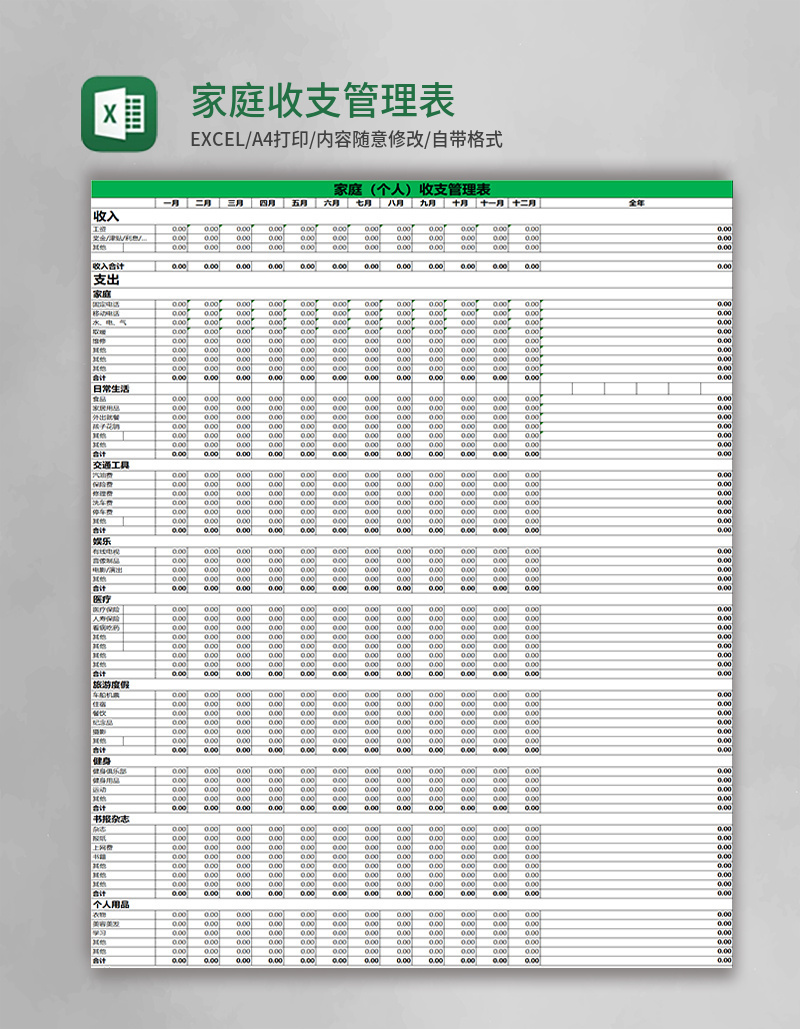
Task: Click the 全年 column header
Action: pyautogui.click(x=636, y=203)
